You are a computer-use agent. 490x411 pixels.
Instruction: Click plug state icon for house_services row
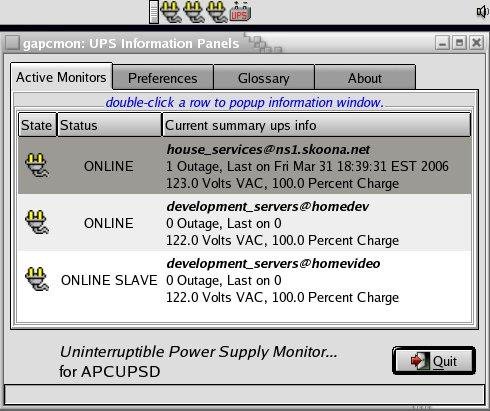point(37,165)
